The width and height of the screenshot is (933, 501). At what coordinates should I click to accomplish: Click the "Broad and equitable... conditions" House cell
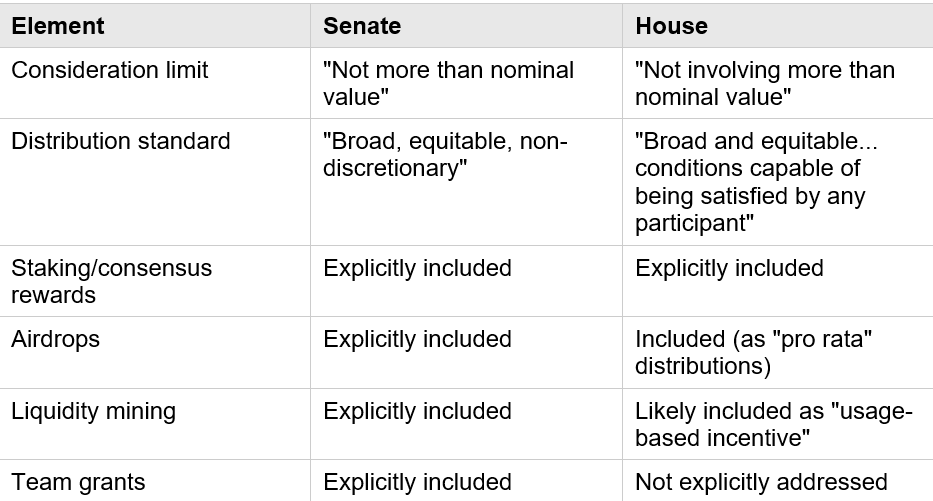pos(761,181)
